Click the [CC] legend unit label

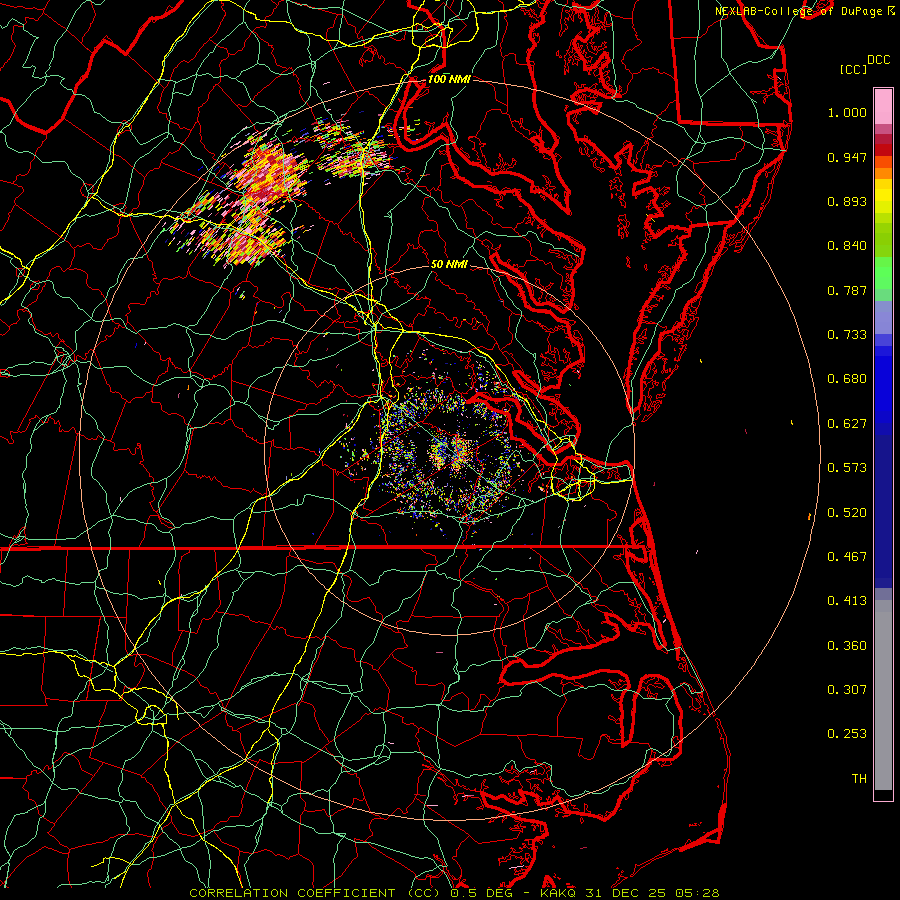pyautogui.click(x=853, y=69)
